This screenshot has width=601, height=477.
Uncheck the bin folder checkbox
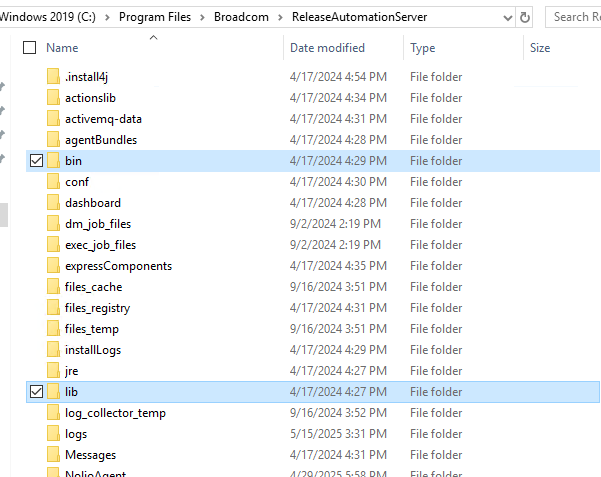pos(36,161)
